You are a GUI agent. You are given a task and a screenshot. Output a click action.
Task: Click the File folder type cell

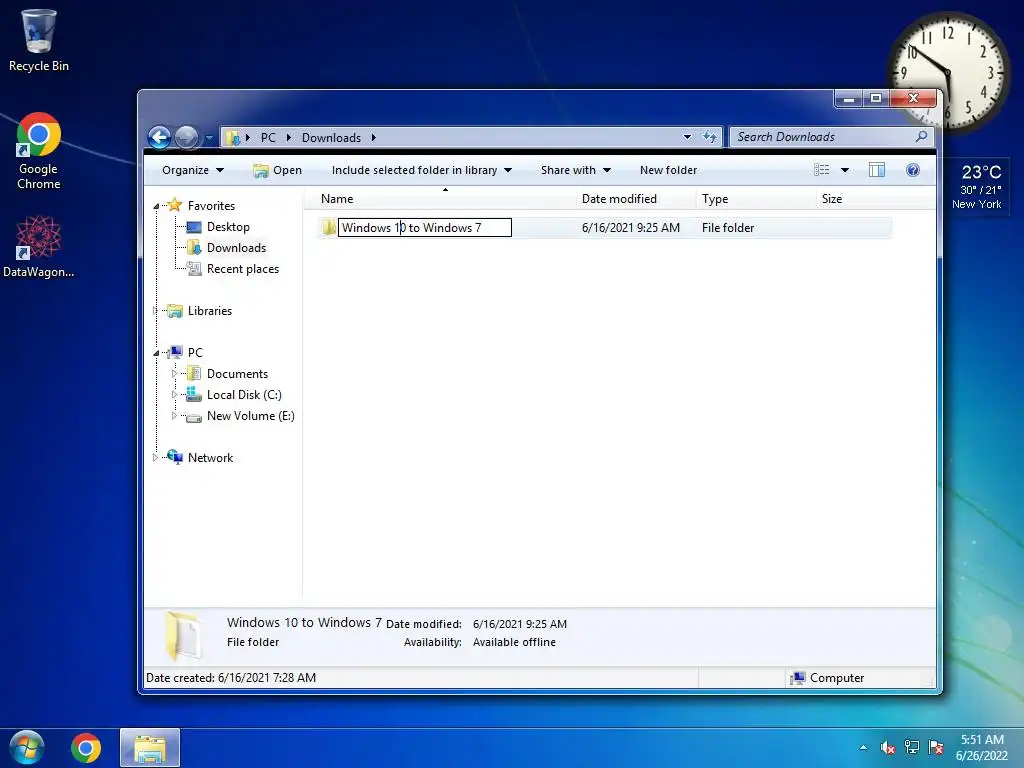[x=728, y=227]
